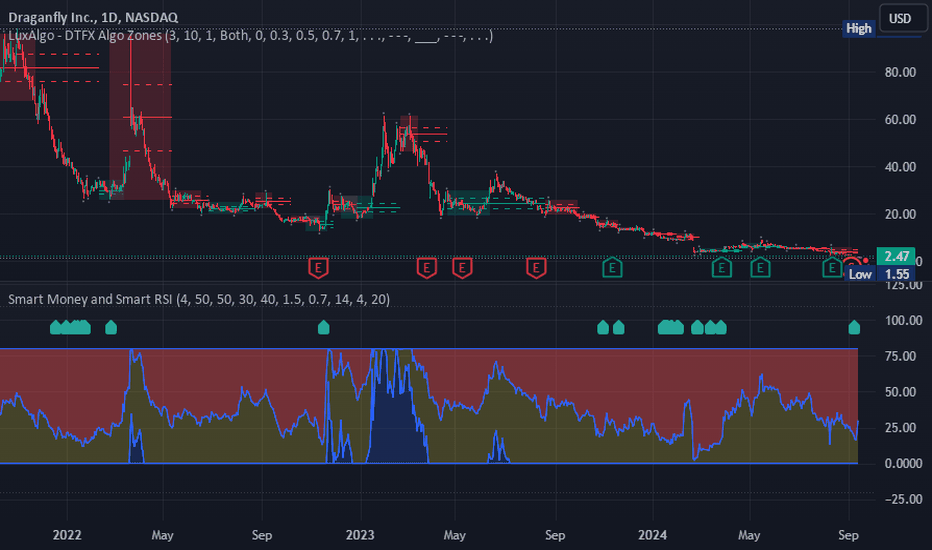Select the single teal signal marker near March 2022

[111, 327]
